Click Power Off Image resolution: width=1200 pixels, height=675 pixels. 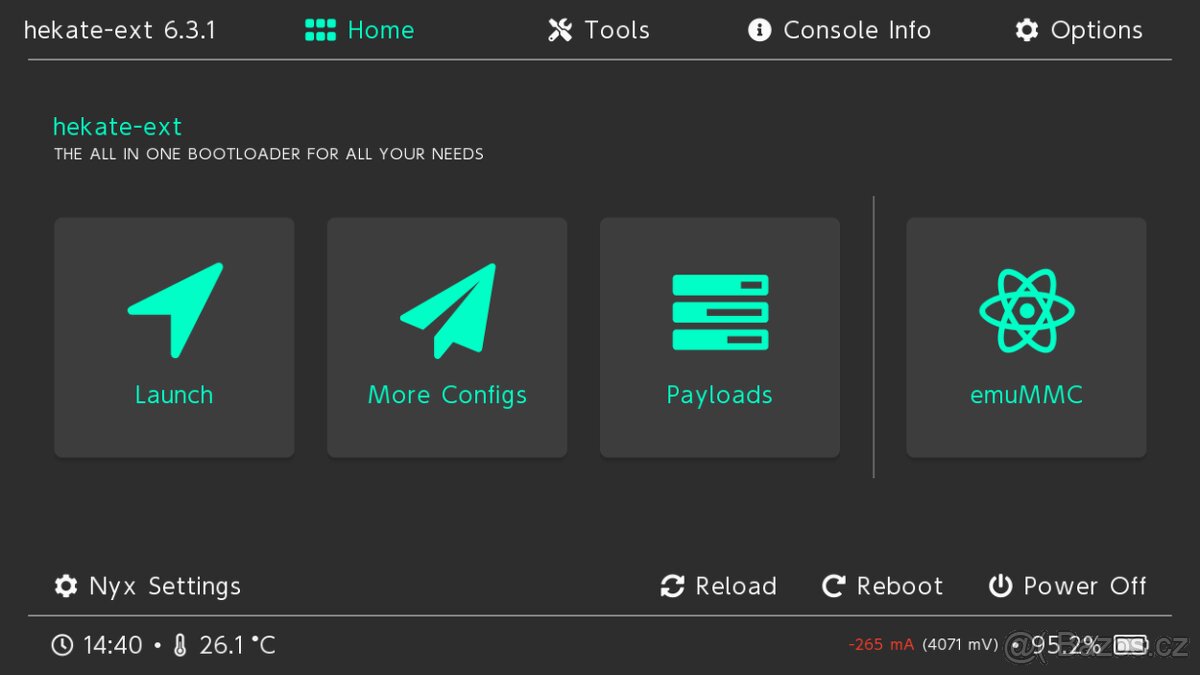click(1067, 586)
